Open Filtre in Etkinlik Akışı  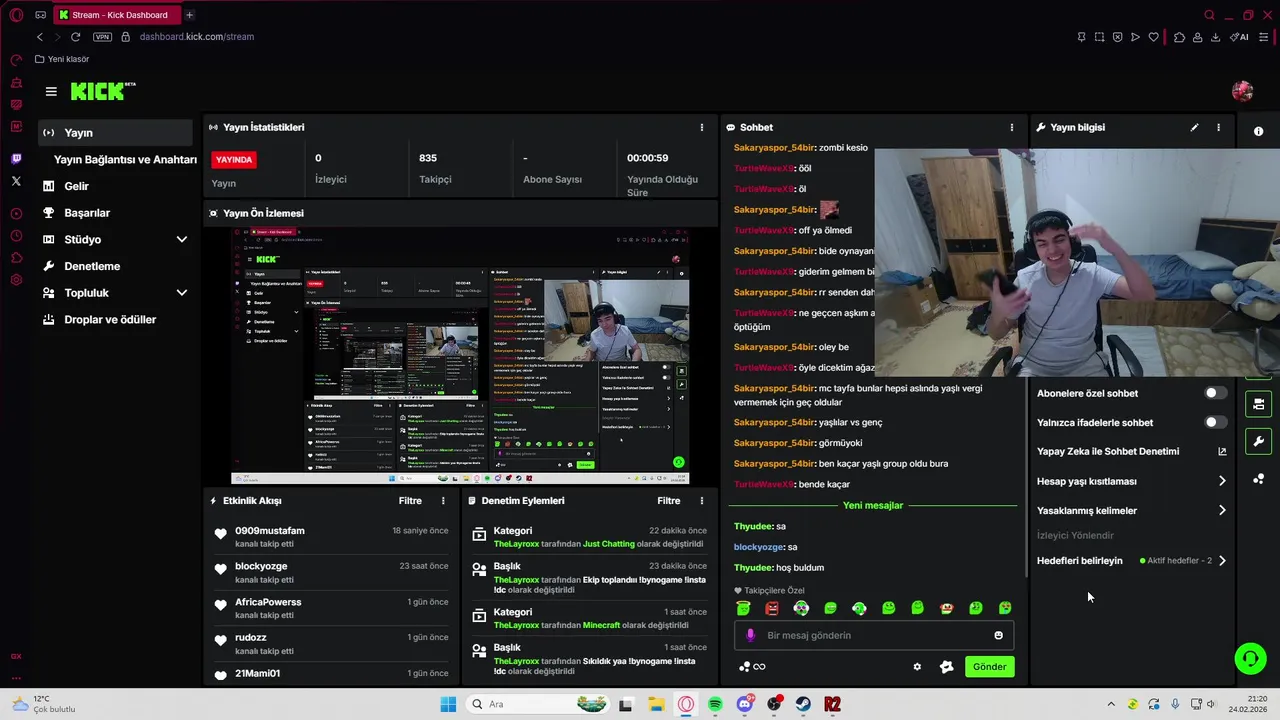410,501
